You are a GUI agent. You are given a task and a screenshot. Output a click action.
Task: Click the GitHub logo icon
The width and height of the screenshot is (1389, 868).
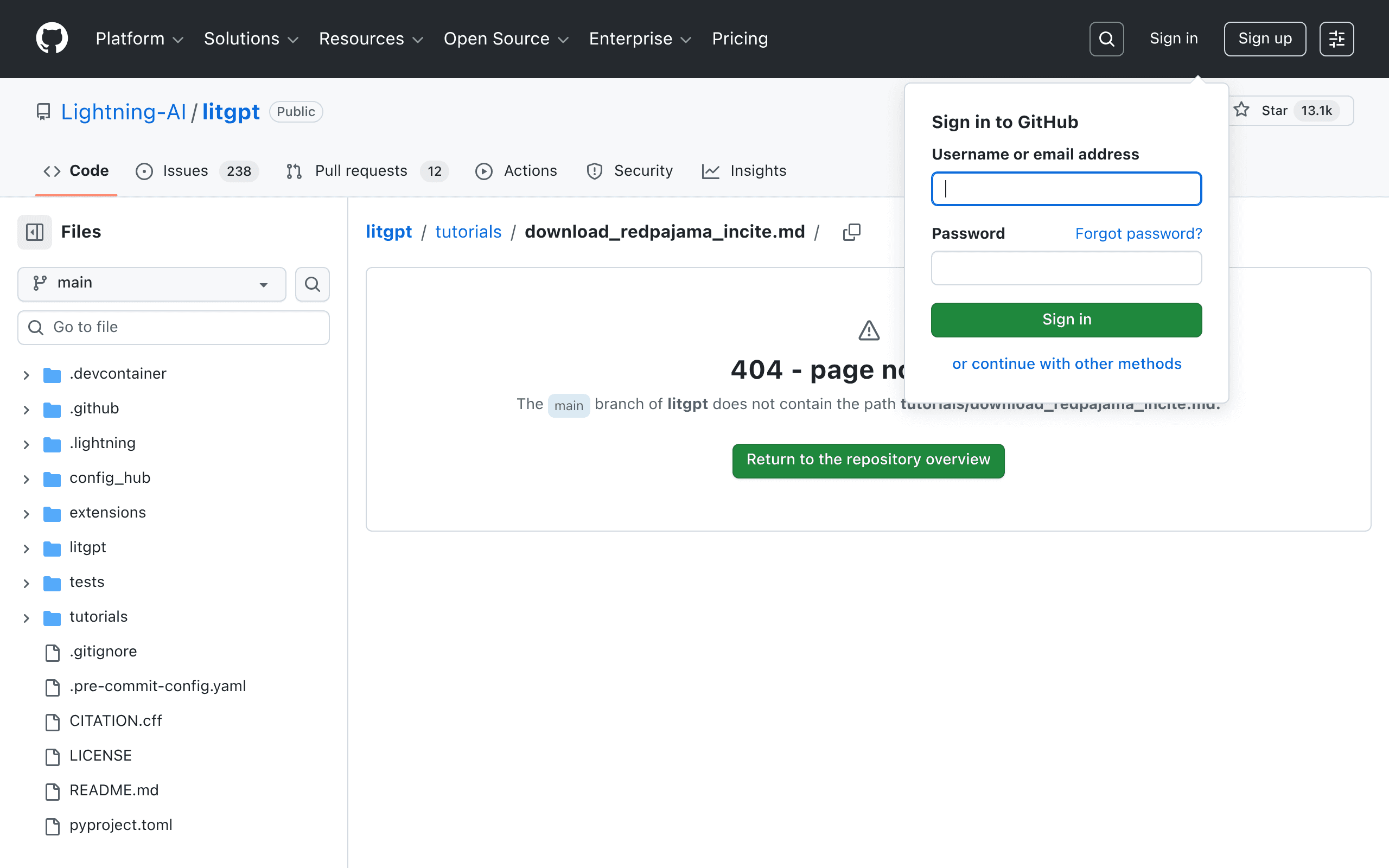pos(52,39)
